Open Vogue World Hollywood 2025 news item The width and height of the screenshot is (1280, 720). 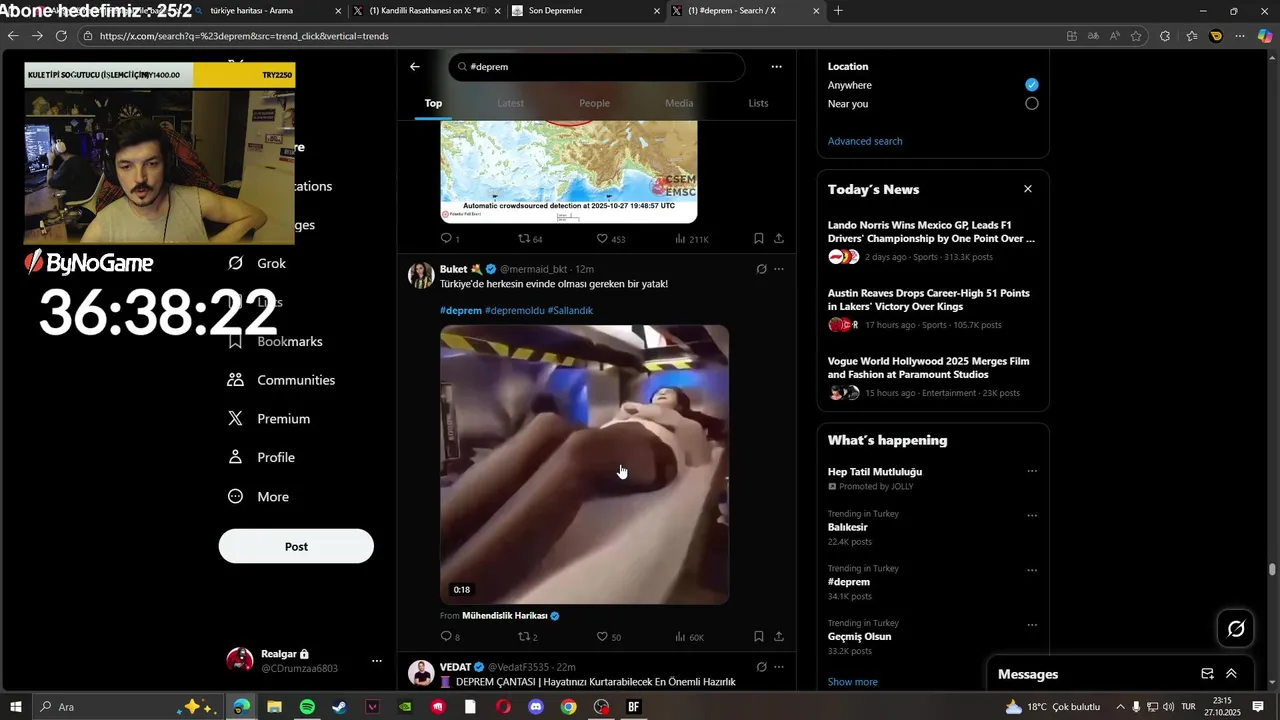[932, 377]
